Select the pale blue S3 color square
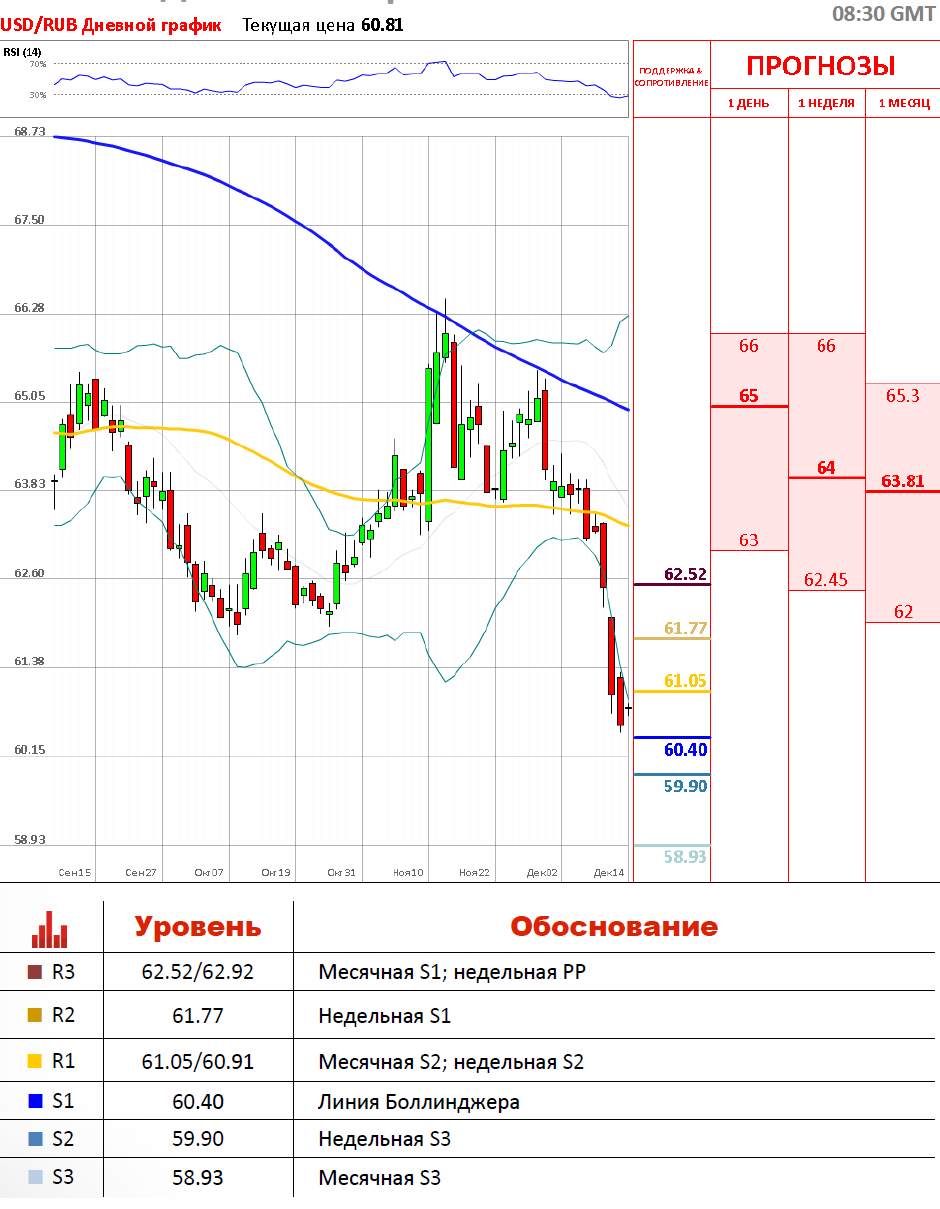 pos(35,1178)
